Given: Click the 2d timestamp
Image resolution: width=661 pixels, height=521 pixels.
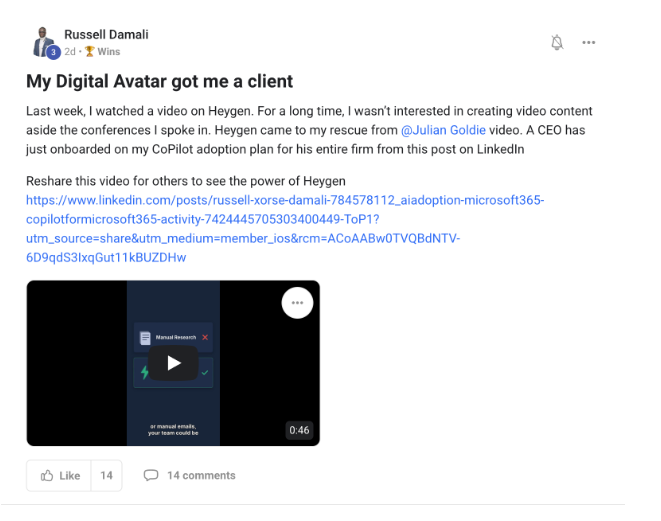Looking at the screenshot, I should (70, 51).
